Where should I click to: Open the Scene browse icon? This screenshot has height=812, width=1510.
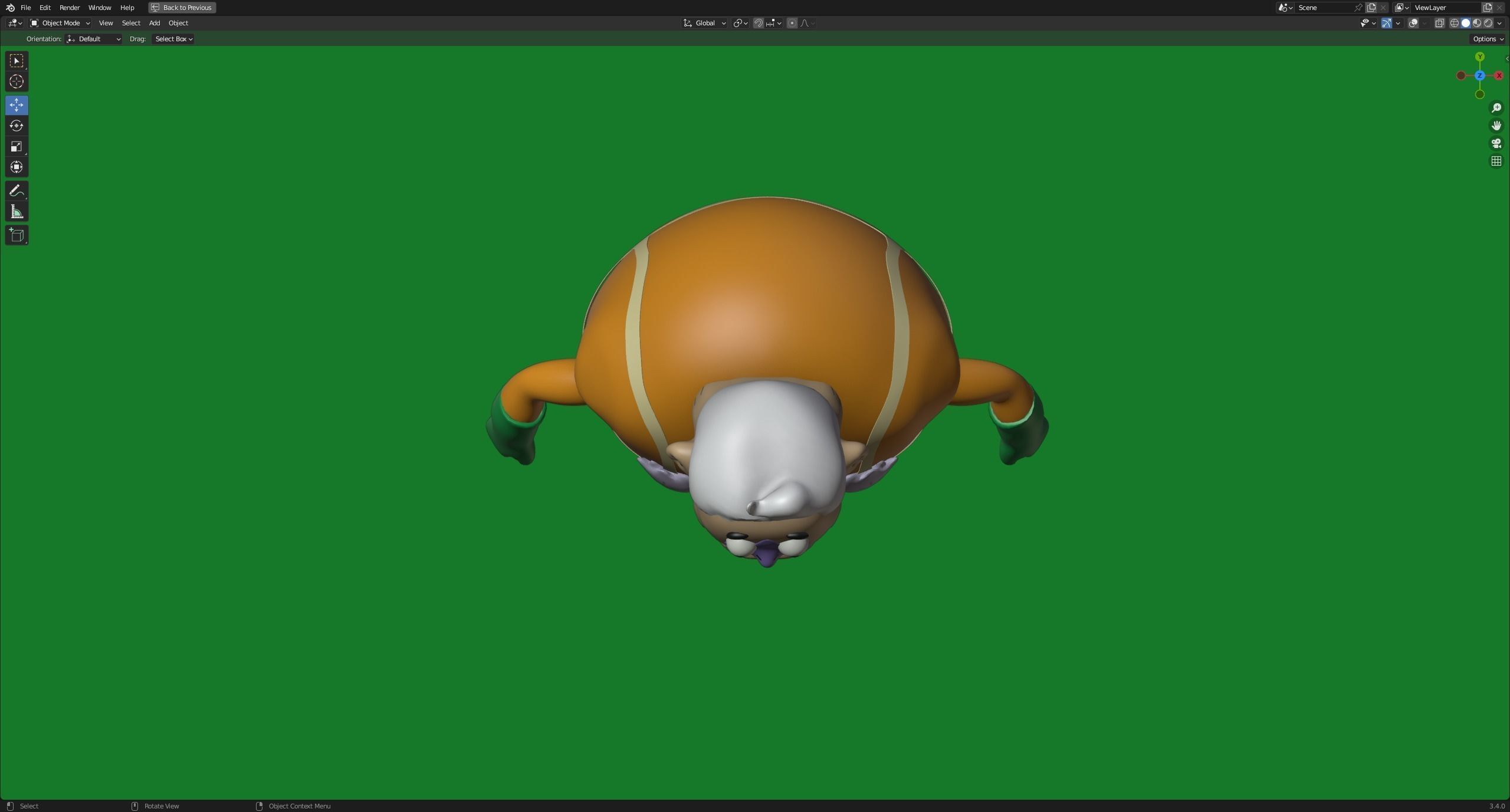click(x=1285, y=8)
